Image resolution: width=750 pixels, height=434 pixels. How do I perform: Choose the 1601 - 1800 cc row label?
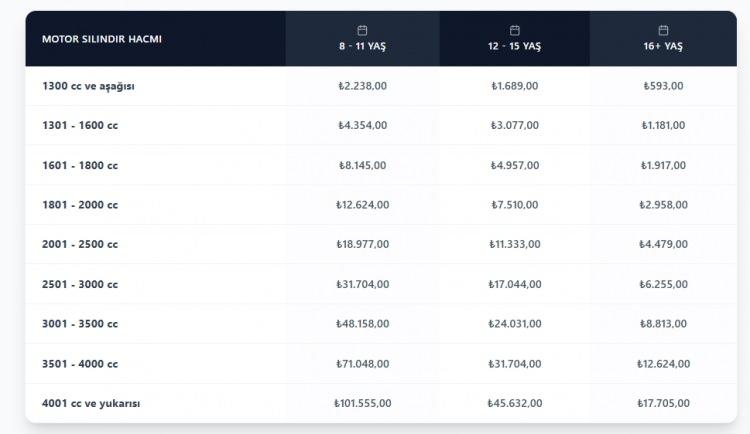coord(80,165)
